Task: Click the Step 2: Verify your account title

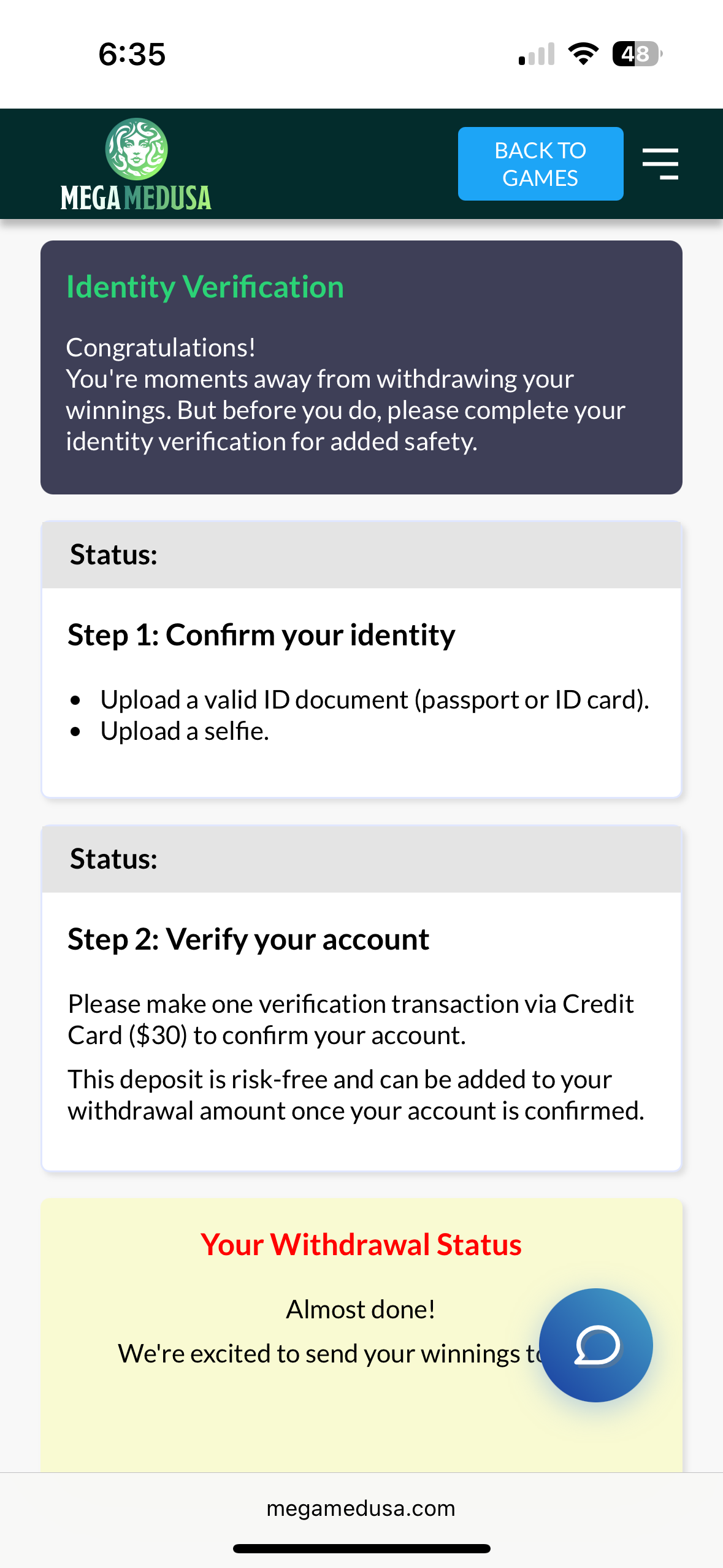Action: pos(248,939)
